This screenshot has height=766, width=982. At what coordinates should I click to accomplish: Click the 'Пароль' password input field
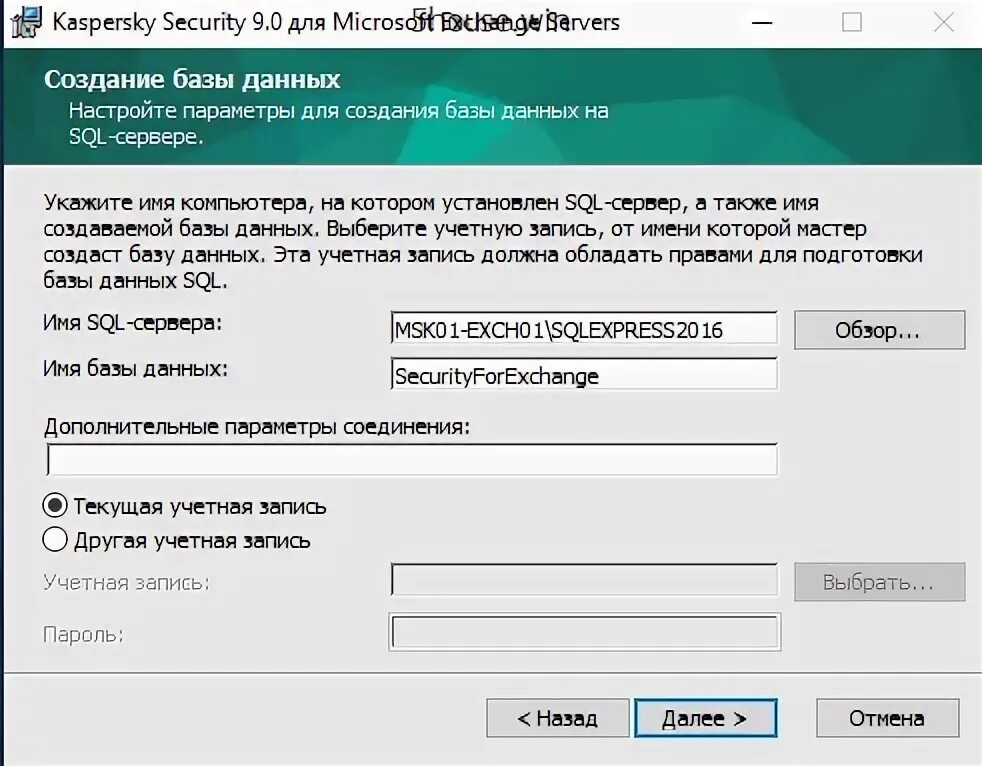point(584,633)
